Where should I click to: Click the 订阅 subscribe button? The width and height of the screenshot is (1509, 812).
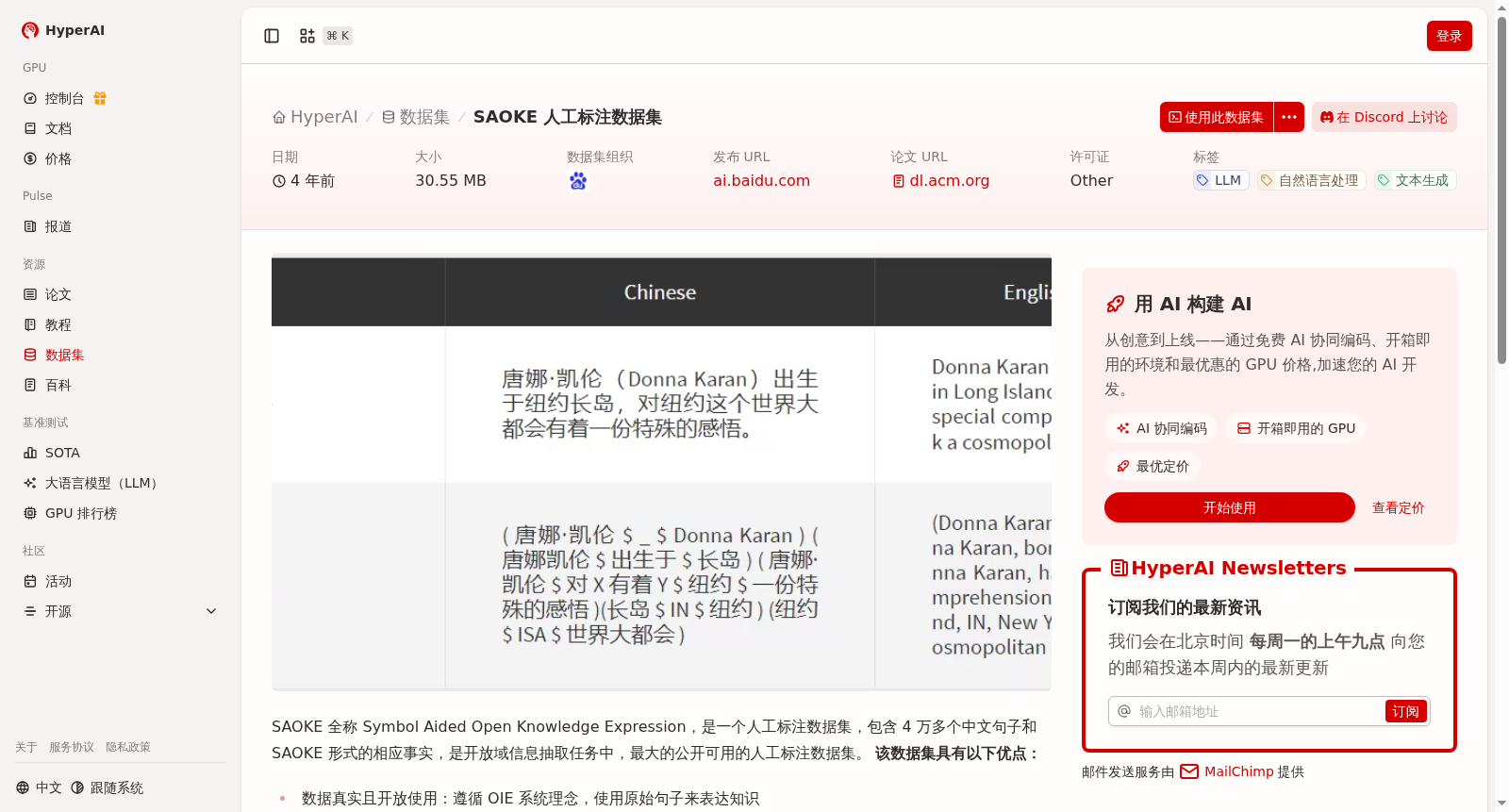tap(1405, 711)
